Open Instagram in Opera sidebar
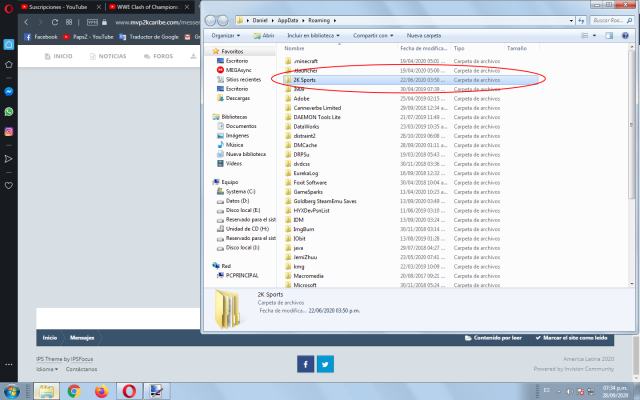The width and height of the screenshot is (640, 400). tap(9, 131)
